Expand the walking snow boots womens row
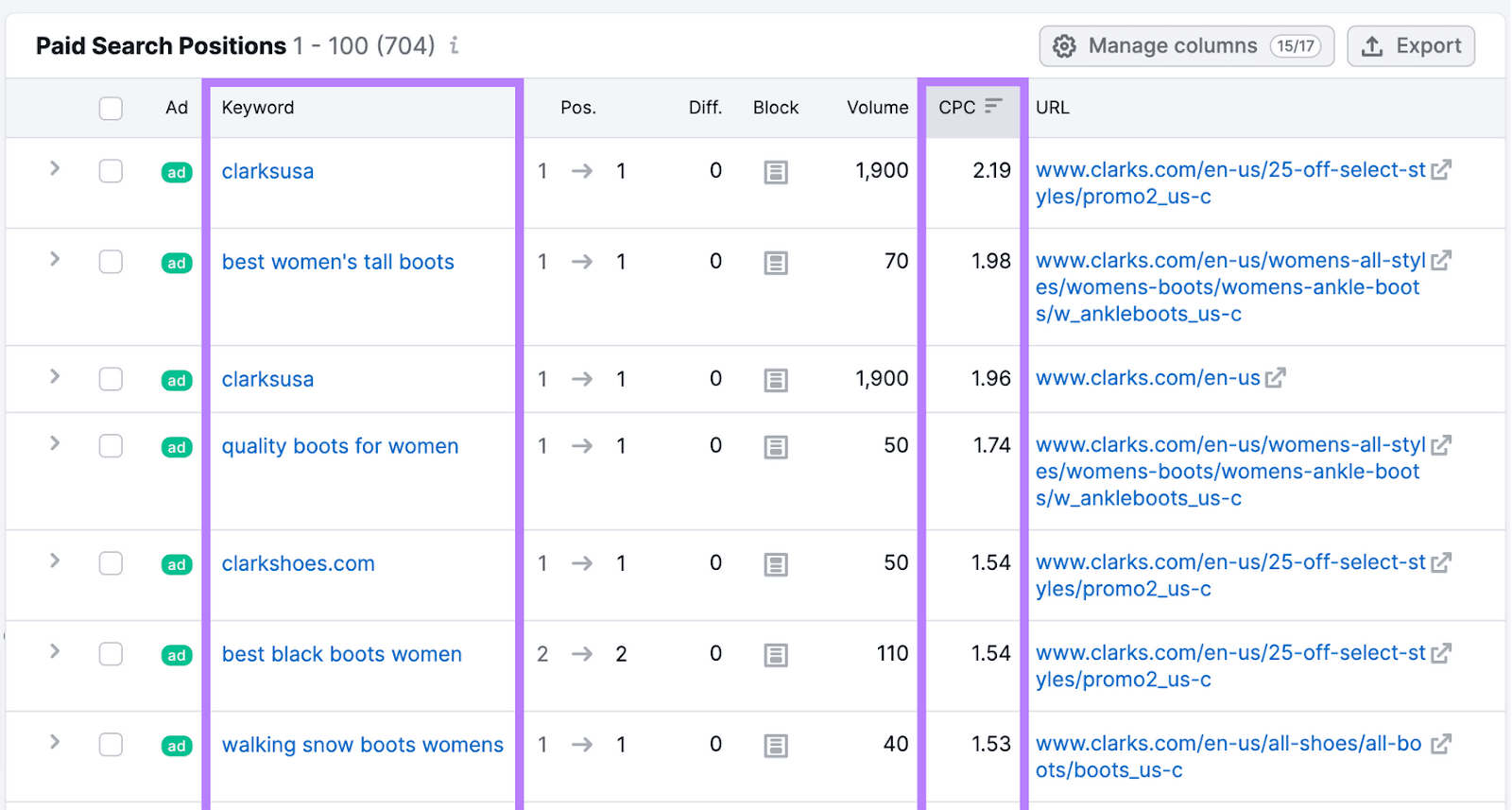 point(55,742)
